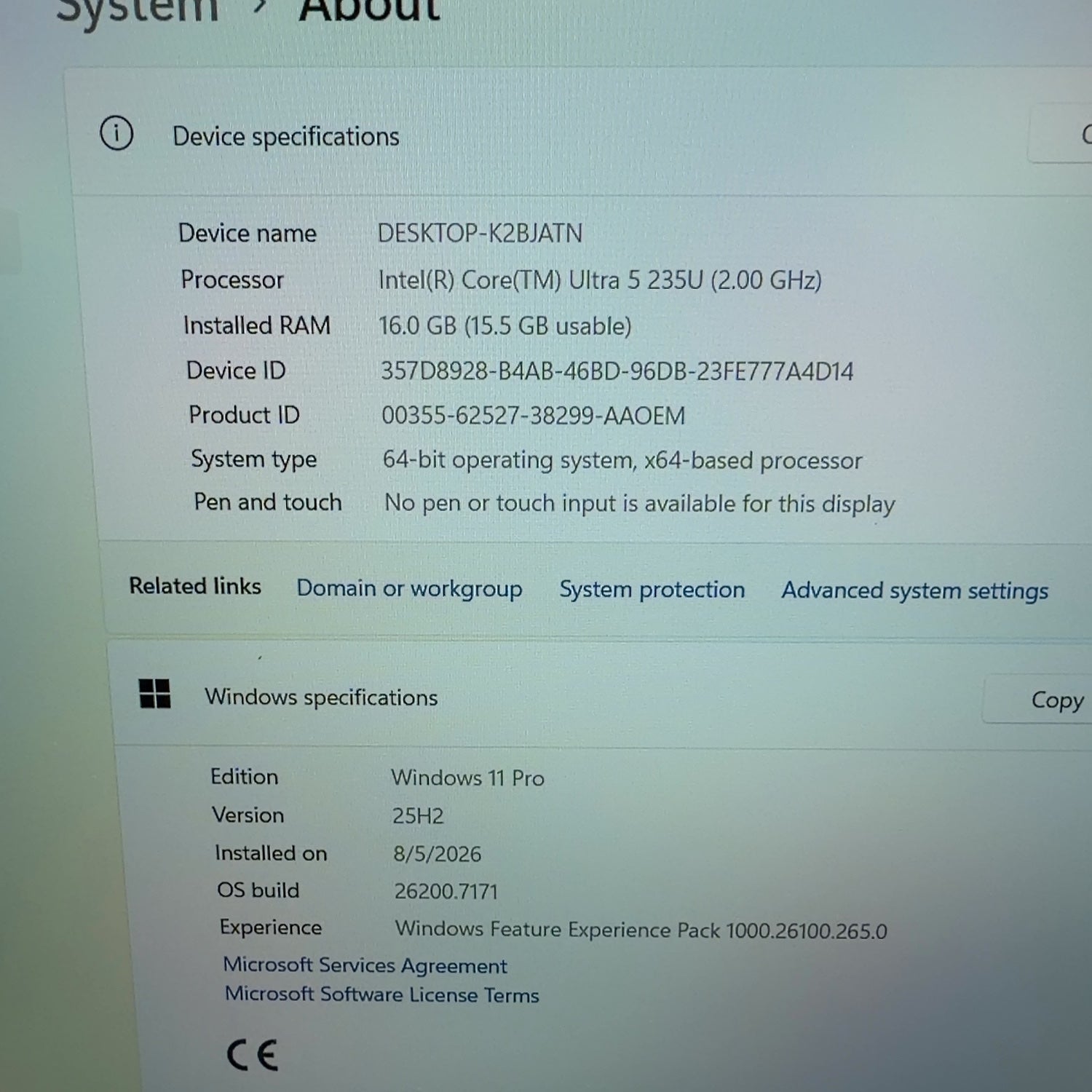Select the Device ID value 357D8928-B4AB-46BD-96DB-23FE777A4D14
1092x1092 pixels.
click(x=617, y=371)
